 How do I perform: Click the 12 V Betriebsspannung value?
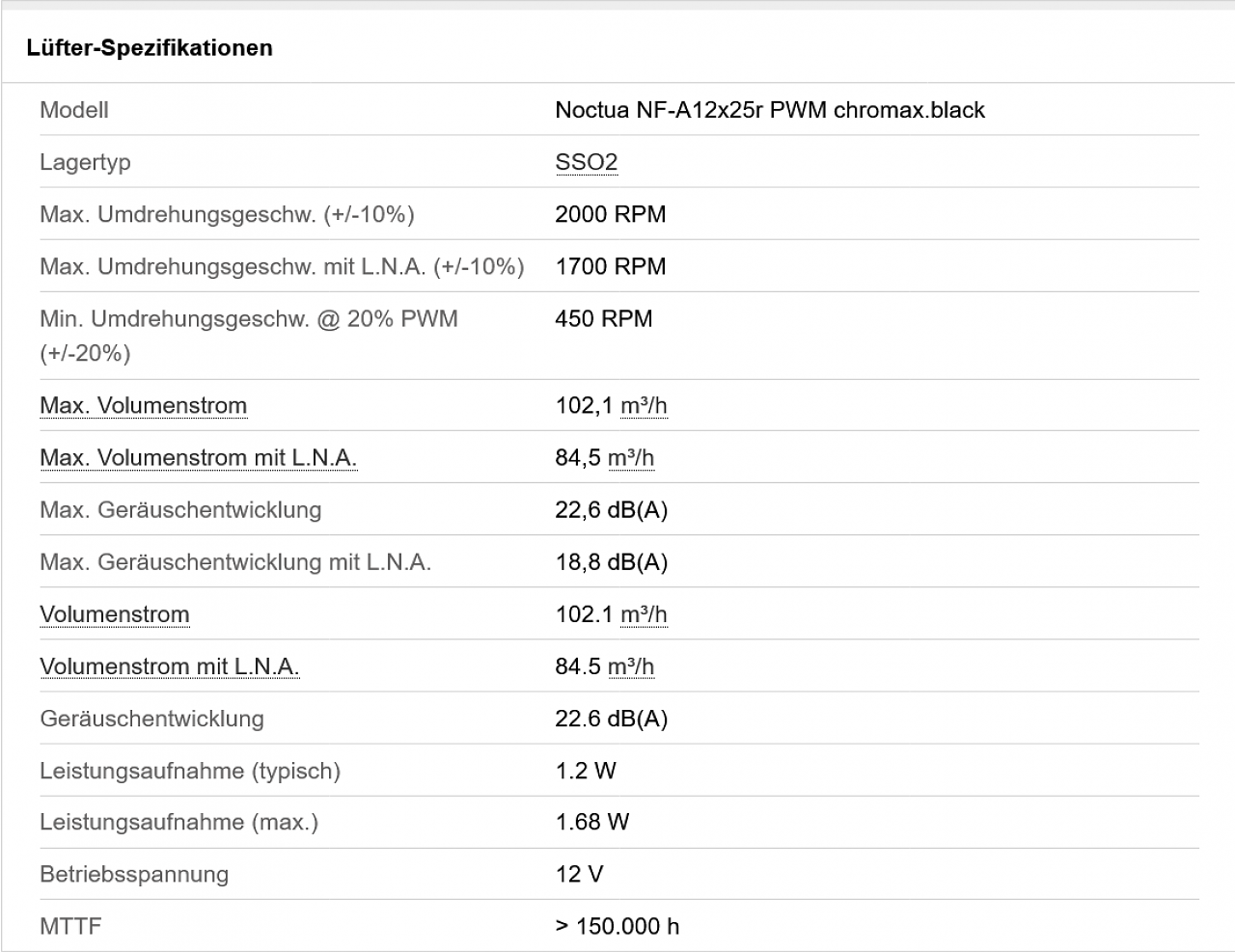pos(579,874)
